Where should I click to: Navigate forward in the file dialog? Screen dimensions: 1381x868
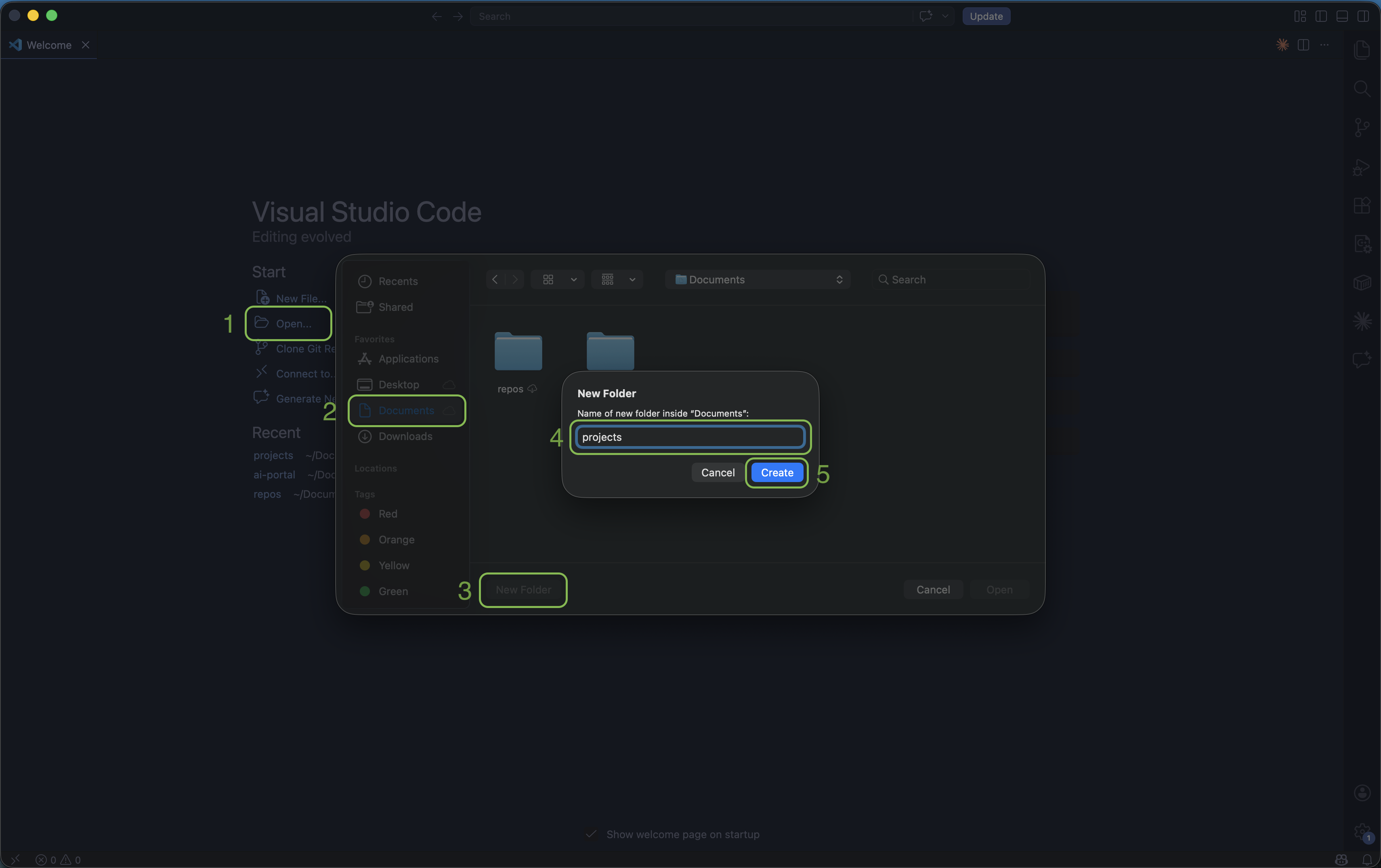(515, 279)
